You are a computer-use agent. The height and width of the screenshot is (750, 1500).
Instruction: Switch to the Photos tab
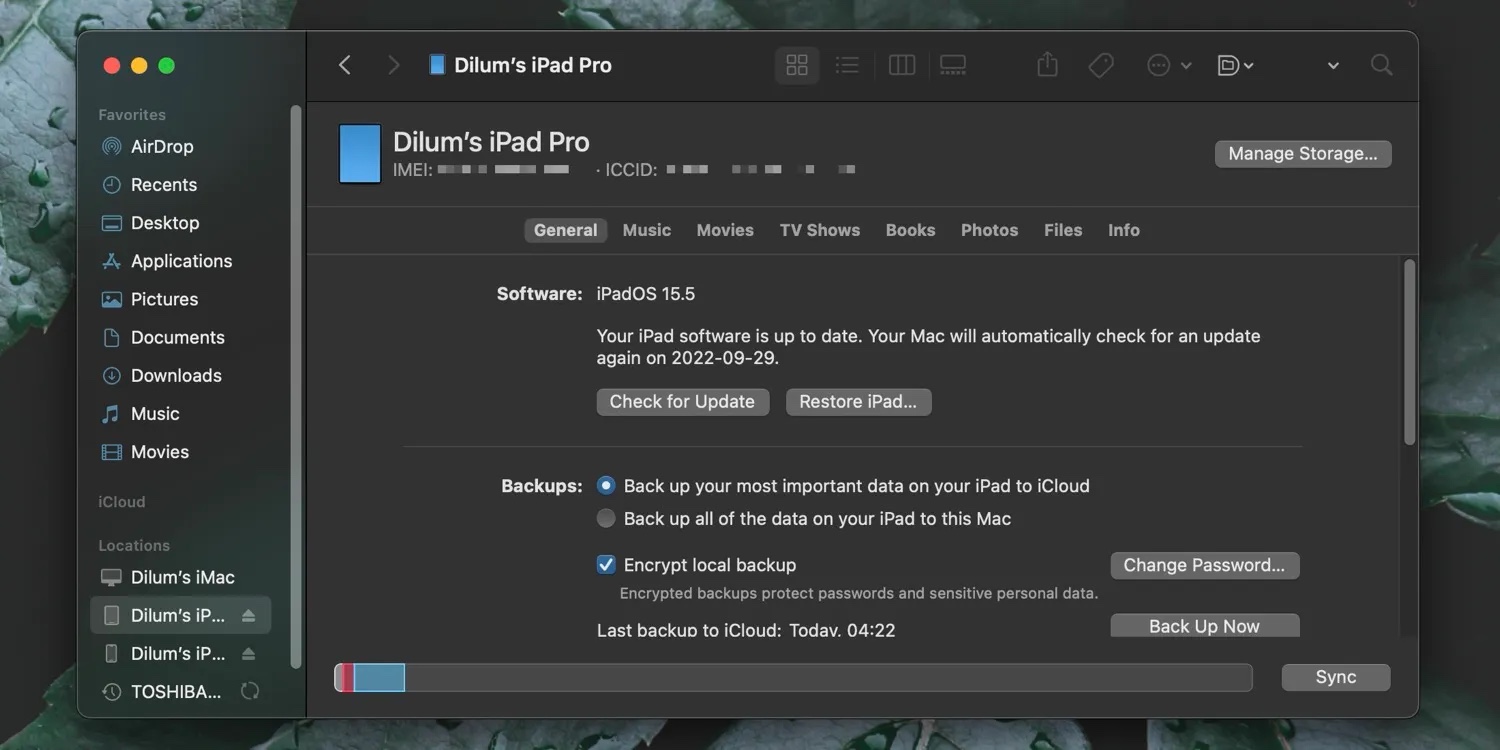tap(989, 230)
